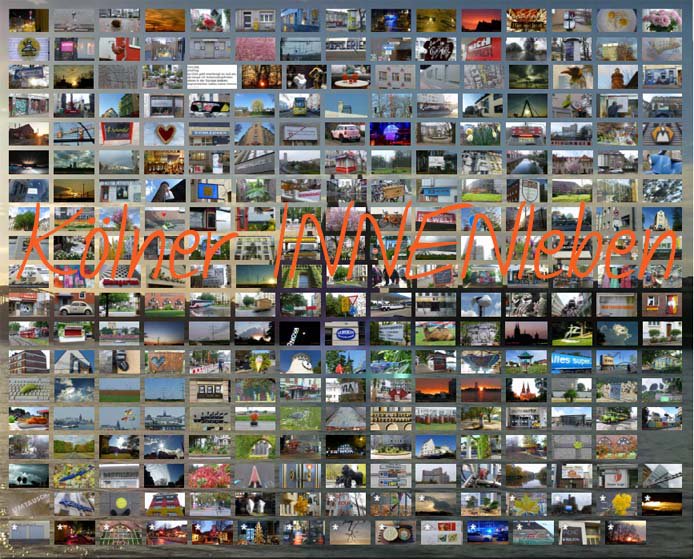Open the flat field horizon thumbnail

click(x=120, y=390)
